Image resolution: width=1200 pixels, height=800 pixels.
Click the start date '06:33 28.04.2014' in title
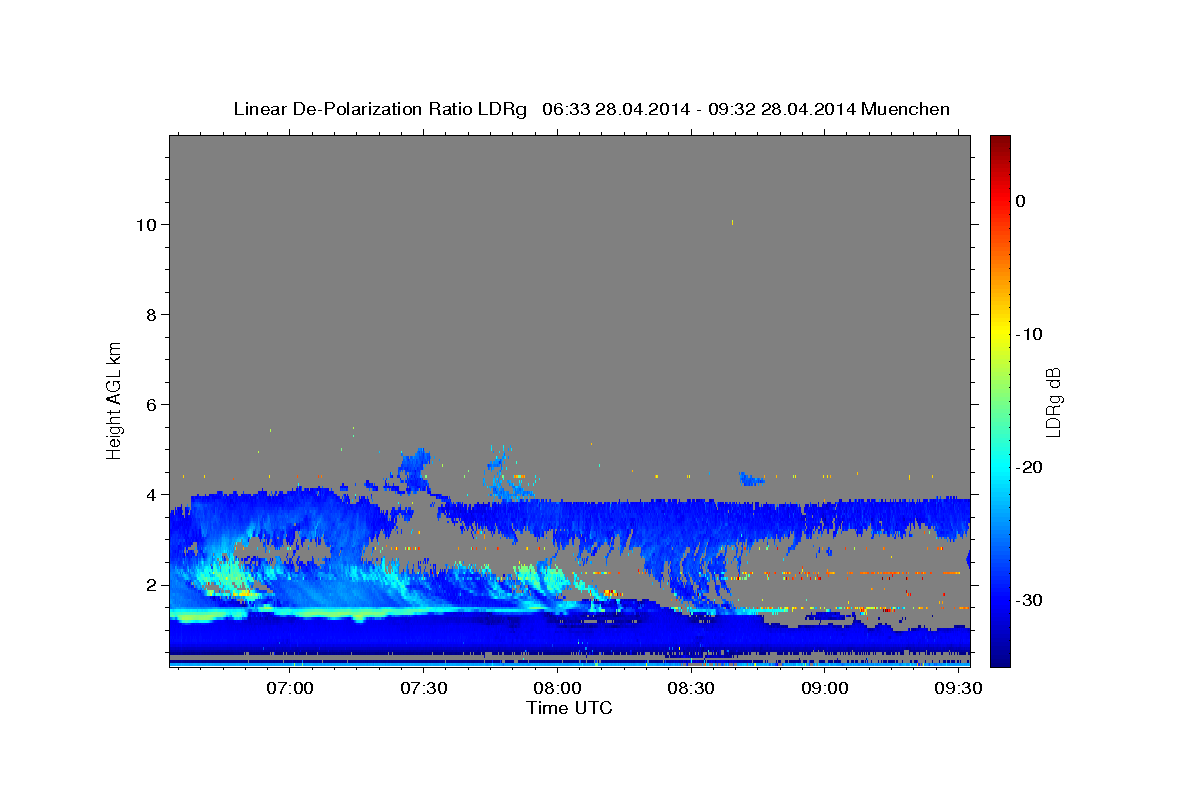(x=615, y=109)
